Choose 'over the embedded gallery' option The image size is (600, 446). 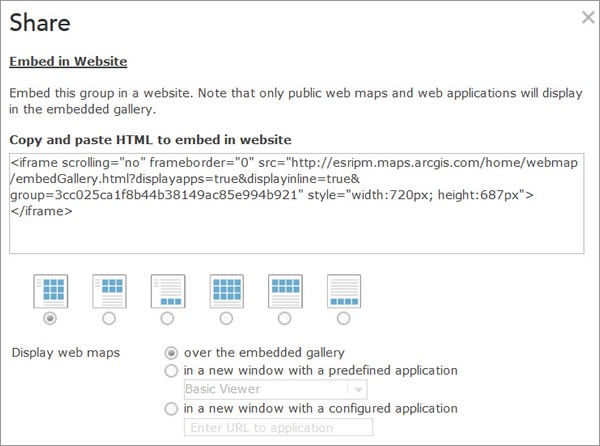pos(172,352)
